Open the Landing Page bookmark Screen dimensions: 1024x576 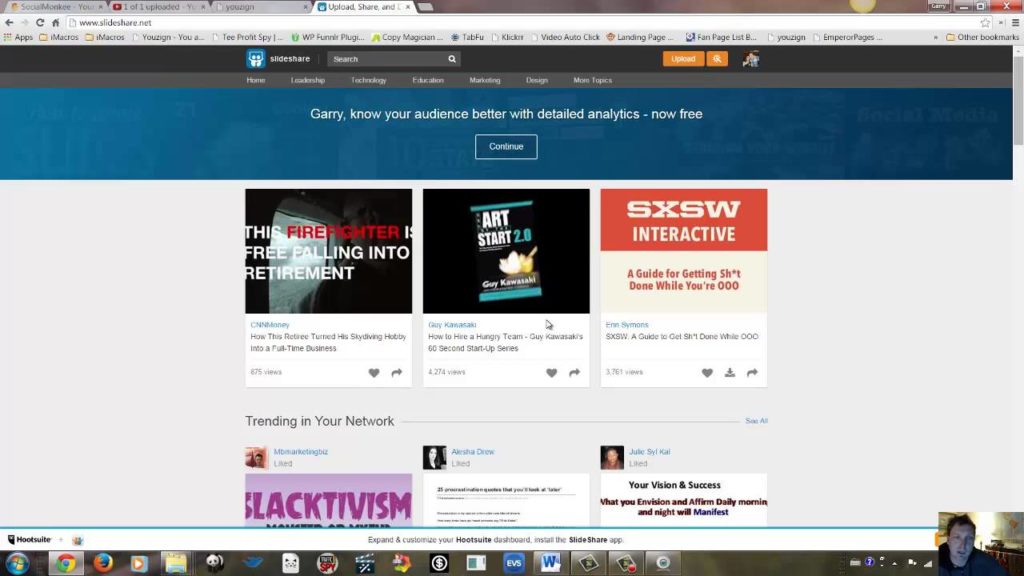click(x=640, y=37)
